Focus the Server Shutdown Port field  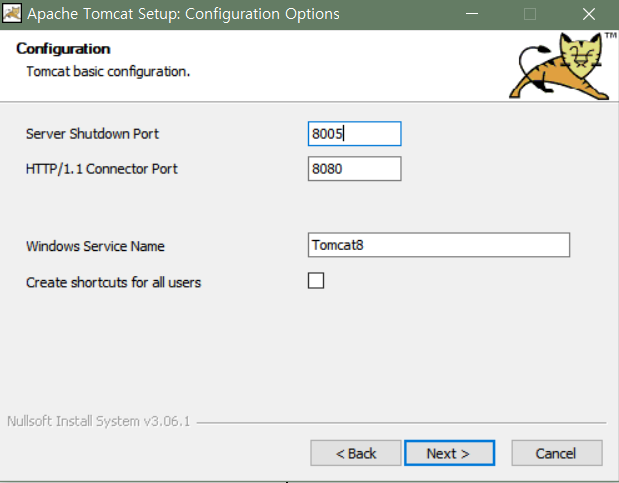coord(355,133)
